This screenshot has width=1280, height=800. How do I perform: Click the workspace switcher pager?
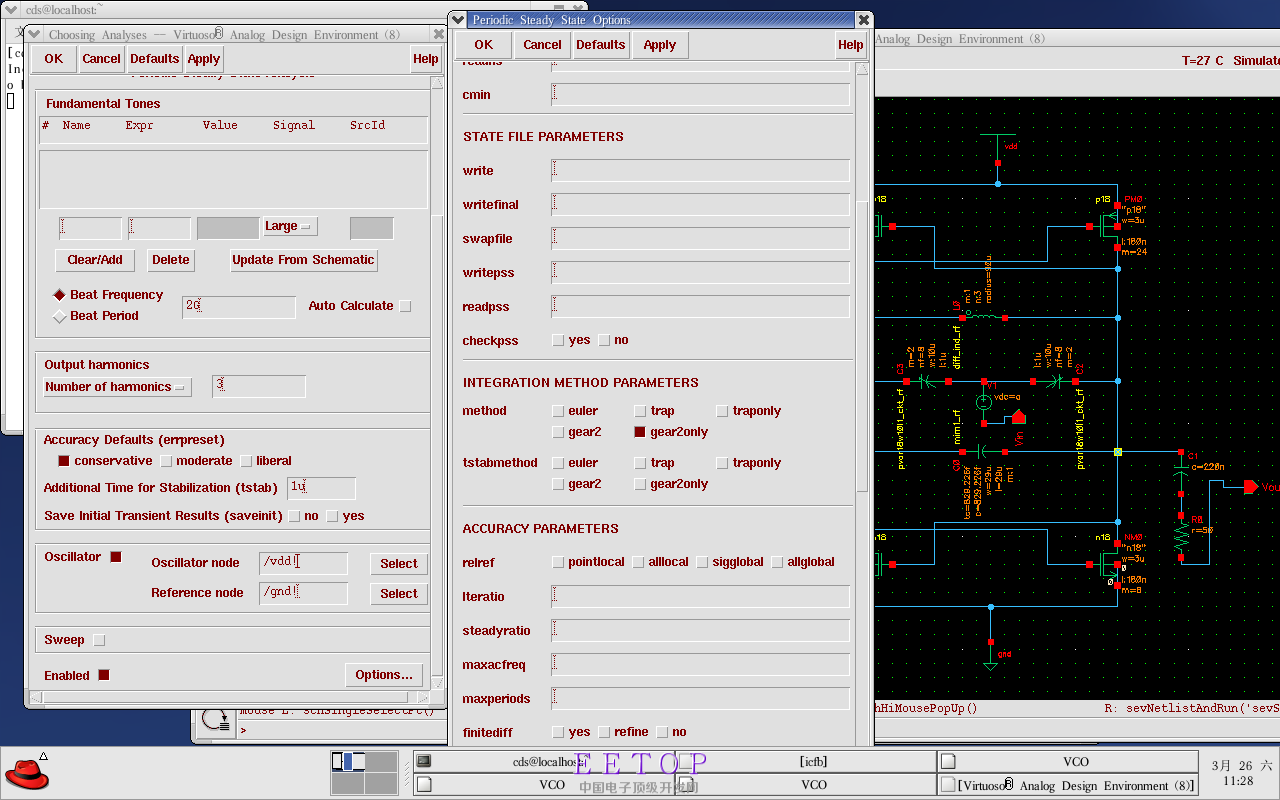click(x=365, y=773)
